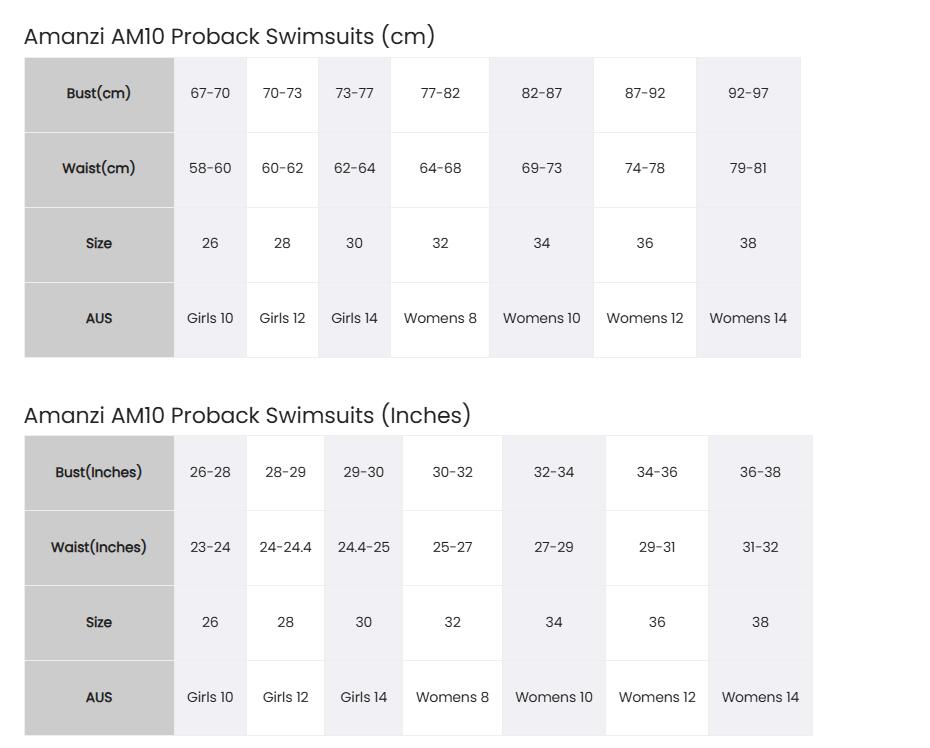Click the 64-68 waist cell

pos(440,170)
